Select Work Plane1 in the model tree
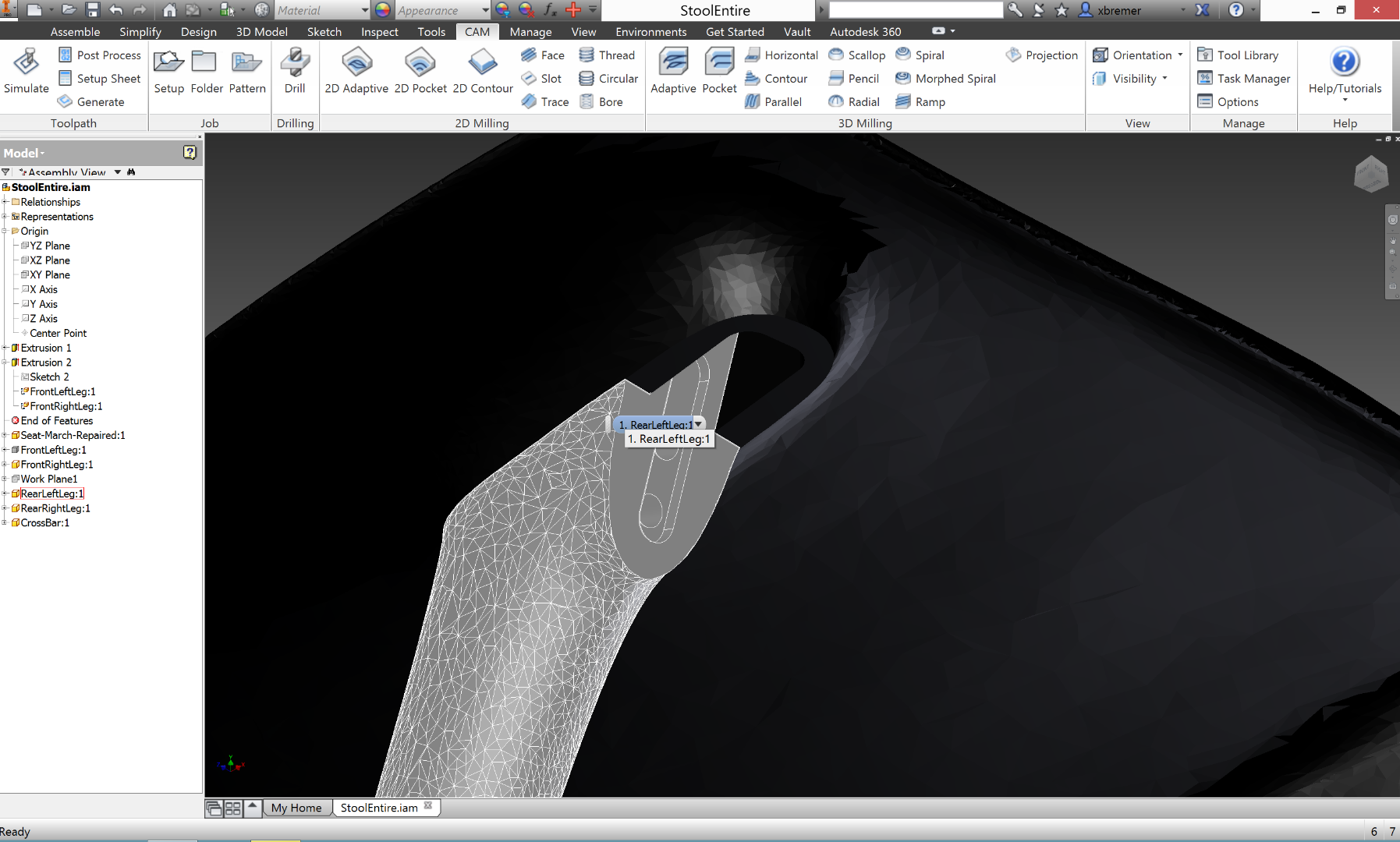 (x=48, y=479)
